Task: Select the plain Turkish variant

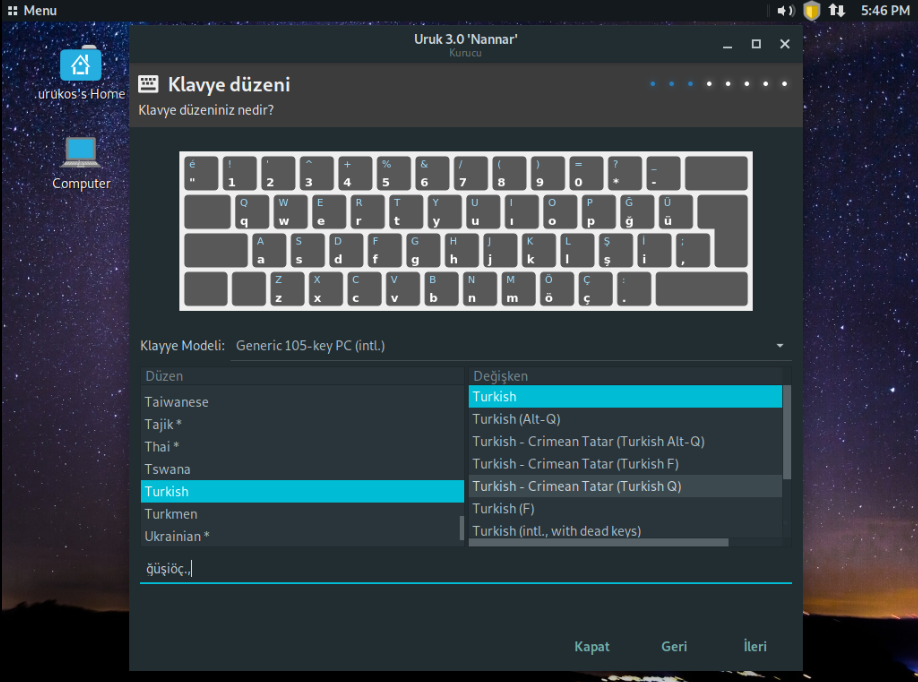Action: [625, 396]
